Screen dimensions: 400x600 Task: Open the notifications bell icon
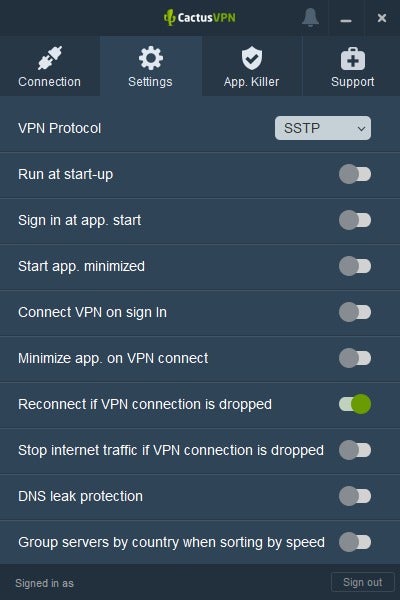(310, 18)
